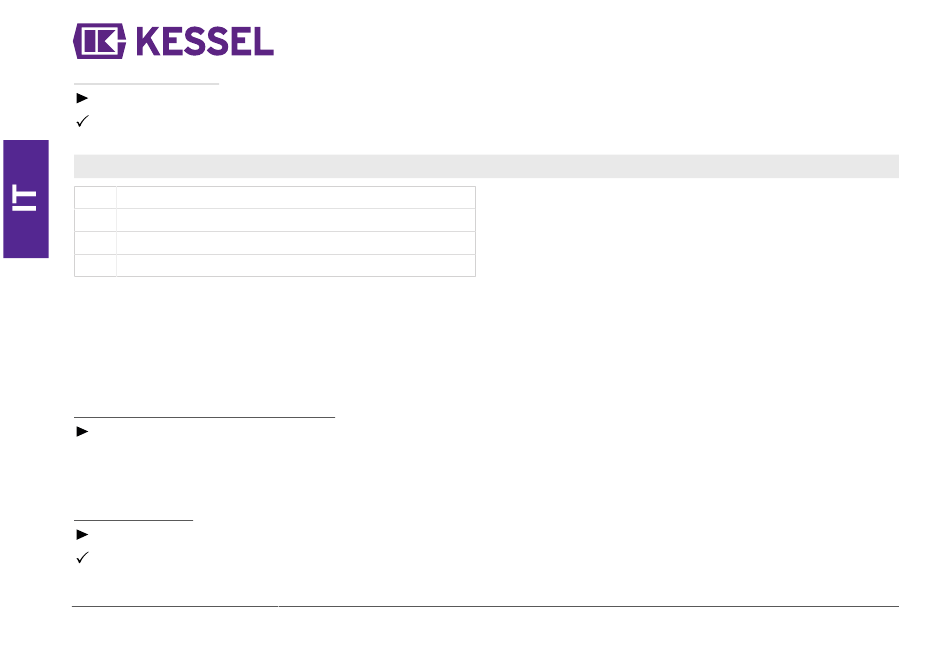Select the third row's narrow left cell
Viewport: 950px width, 657px height.
click(95, 243)
